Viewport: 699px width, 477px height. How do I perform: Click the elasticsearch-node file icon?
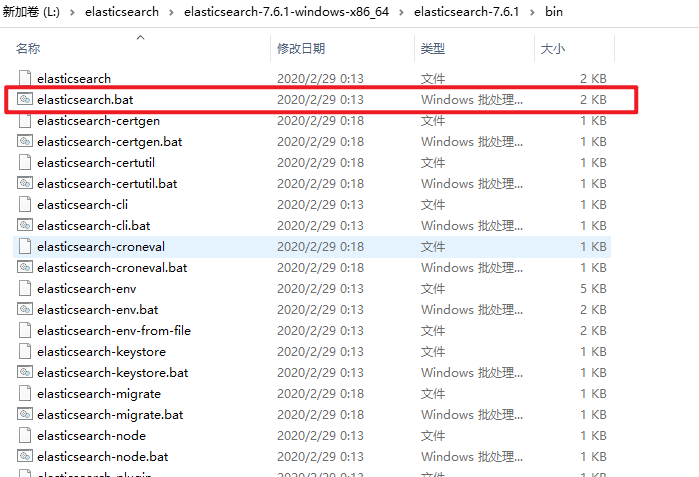25,435
